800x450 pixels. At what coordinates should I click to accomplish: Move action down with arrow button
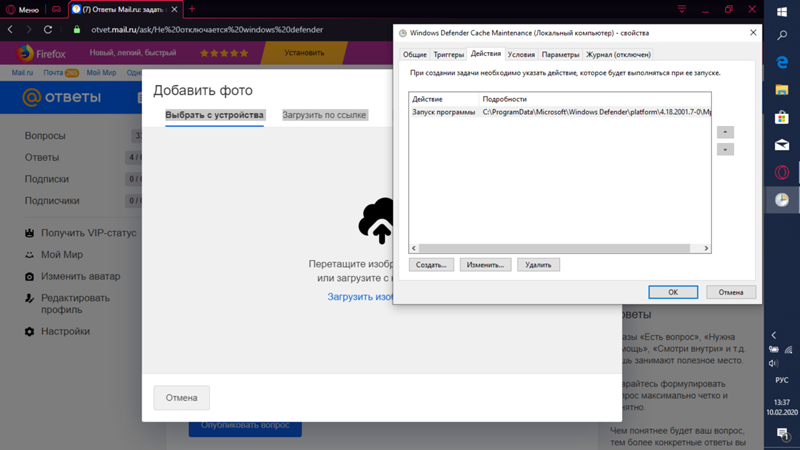point(725,149)
